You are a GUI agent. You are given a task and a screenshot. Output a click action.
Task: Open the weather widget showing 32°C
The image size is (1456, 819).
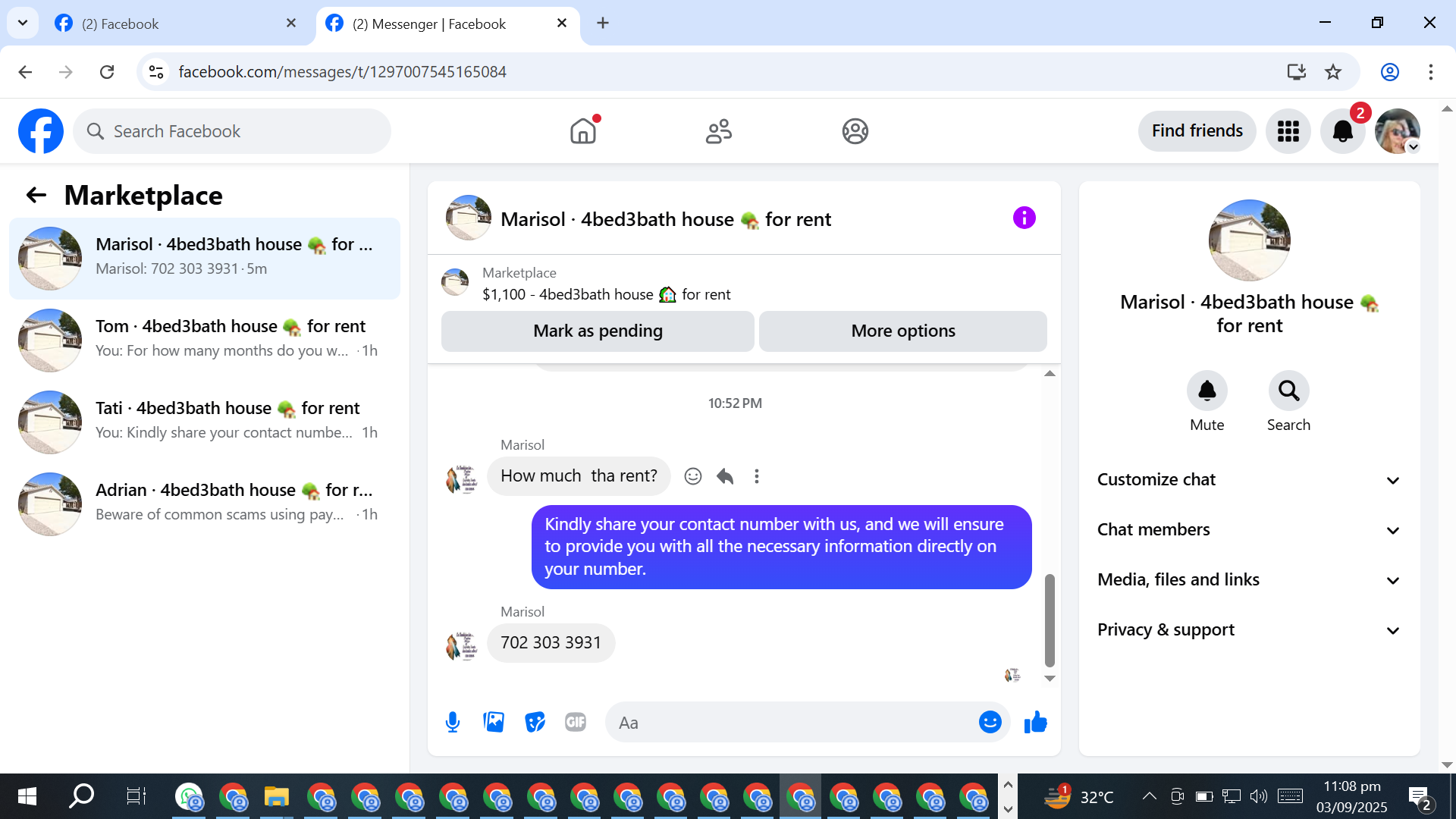click(x=1079, y=796)
